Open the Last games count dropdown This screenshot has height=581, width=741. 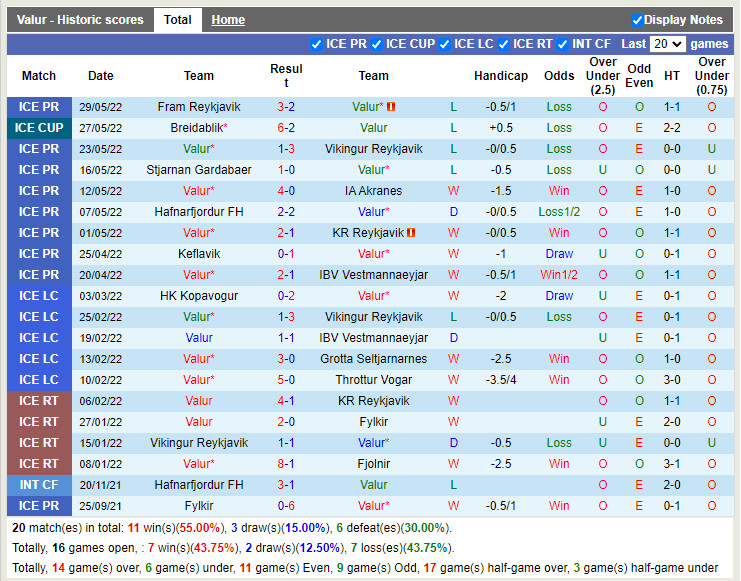point(667,44)
